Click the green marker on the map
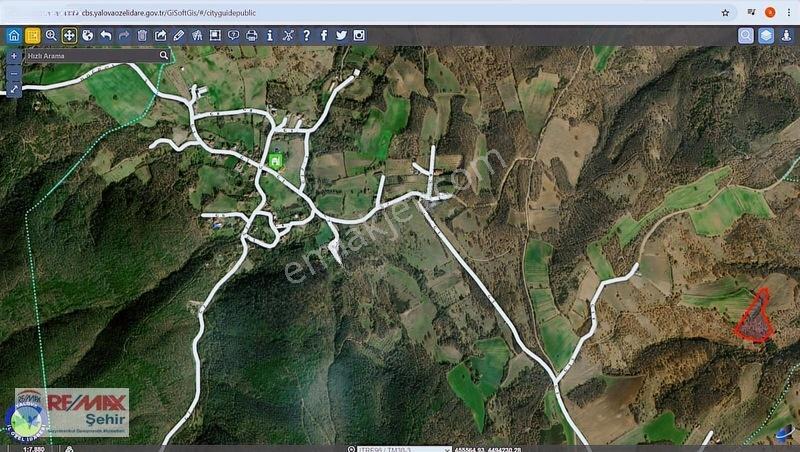Viewport: 800px width, 452px height. pyautogui.click(x=276, y=161)
